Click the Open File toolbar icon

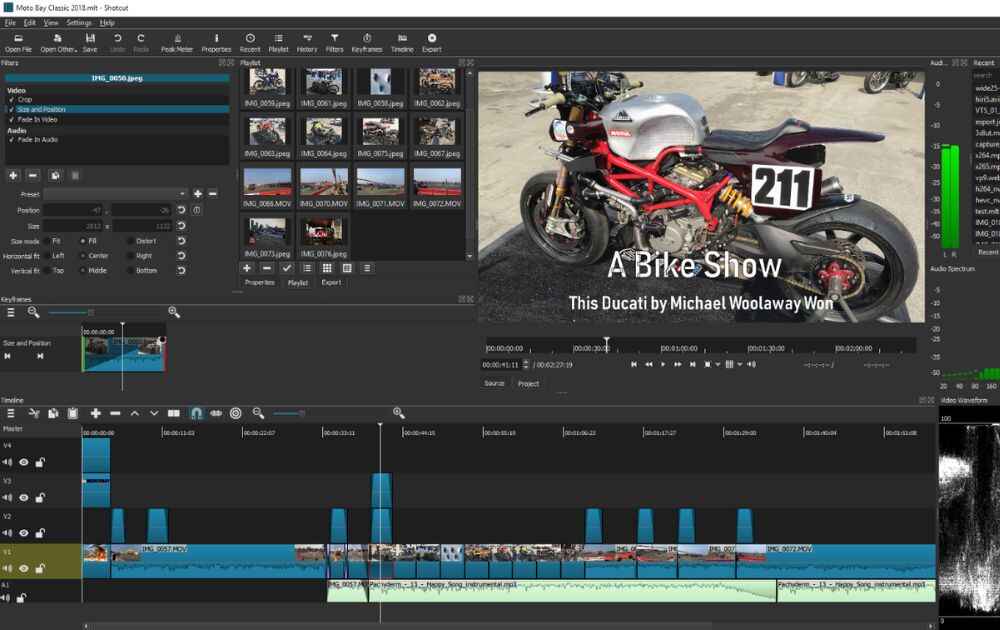(x=18, y=43)
